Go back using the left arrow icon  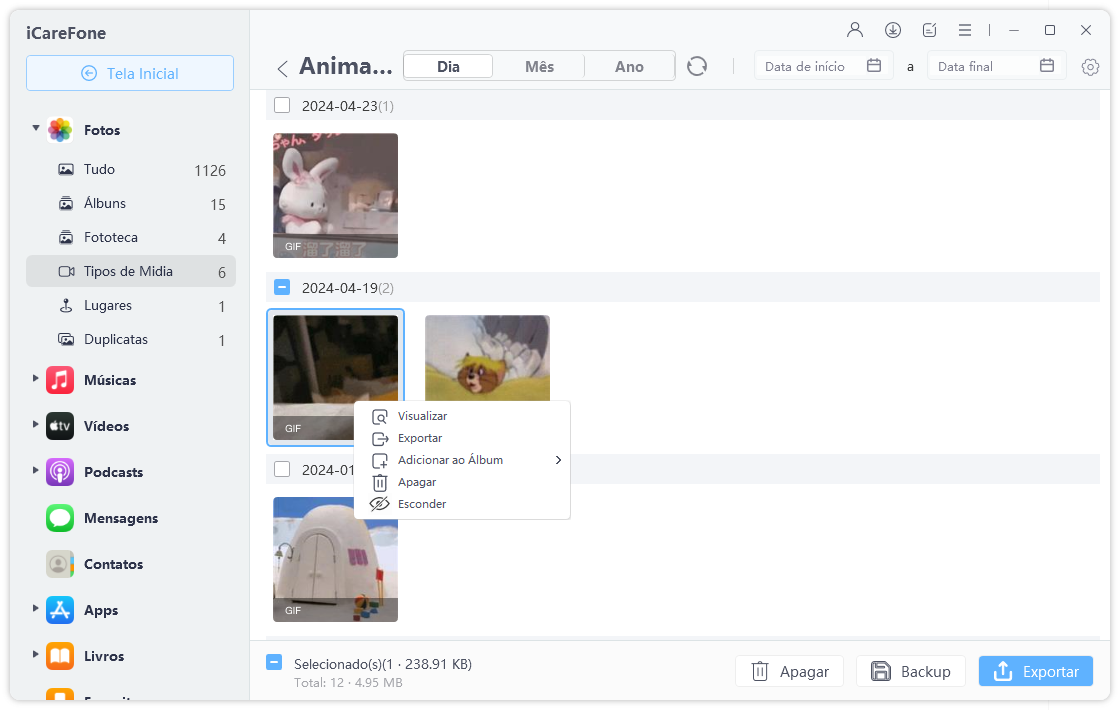point(282,68)
